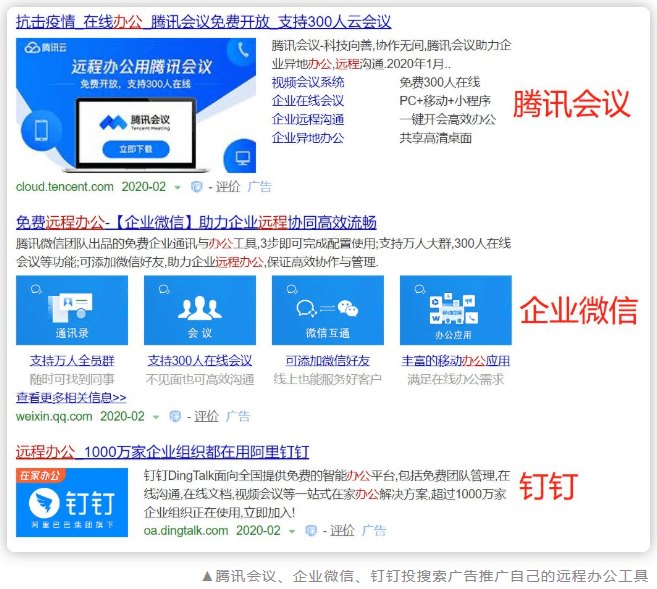Click the 钉钉 blue logo thumbnail
657x589 pixels.
[x=72, y=503]
